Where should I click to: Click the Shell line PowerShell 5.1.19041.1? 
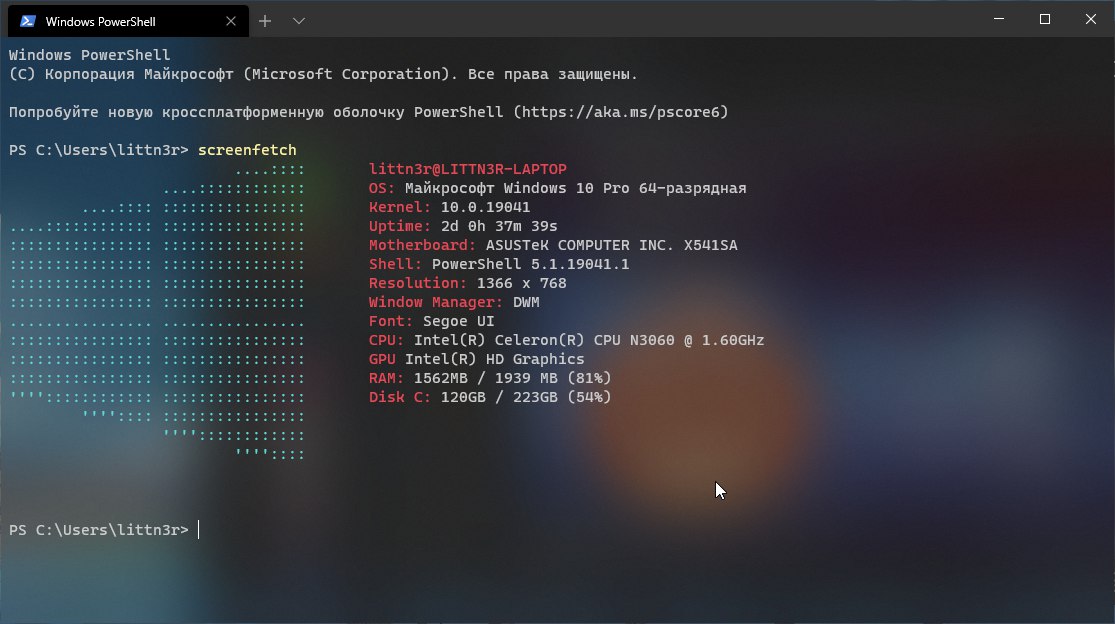(498, 264)
